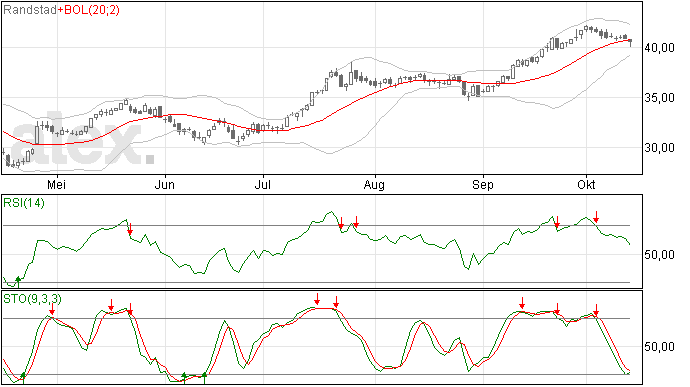Click the last red sell arrow in STO panel

[x=596, y=310]
